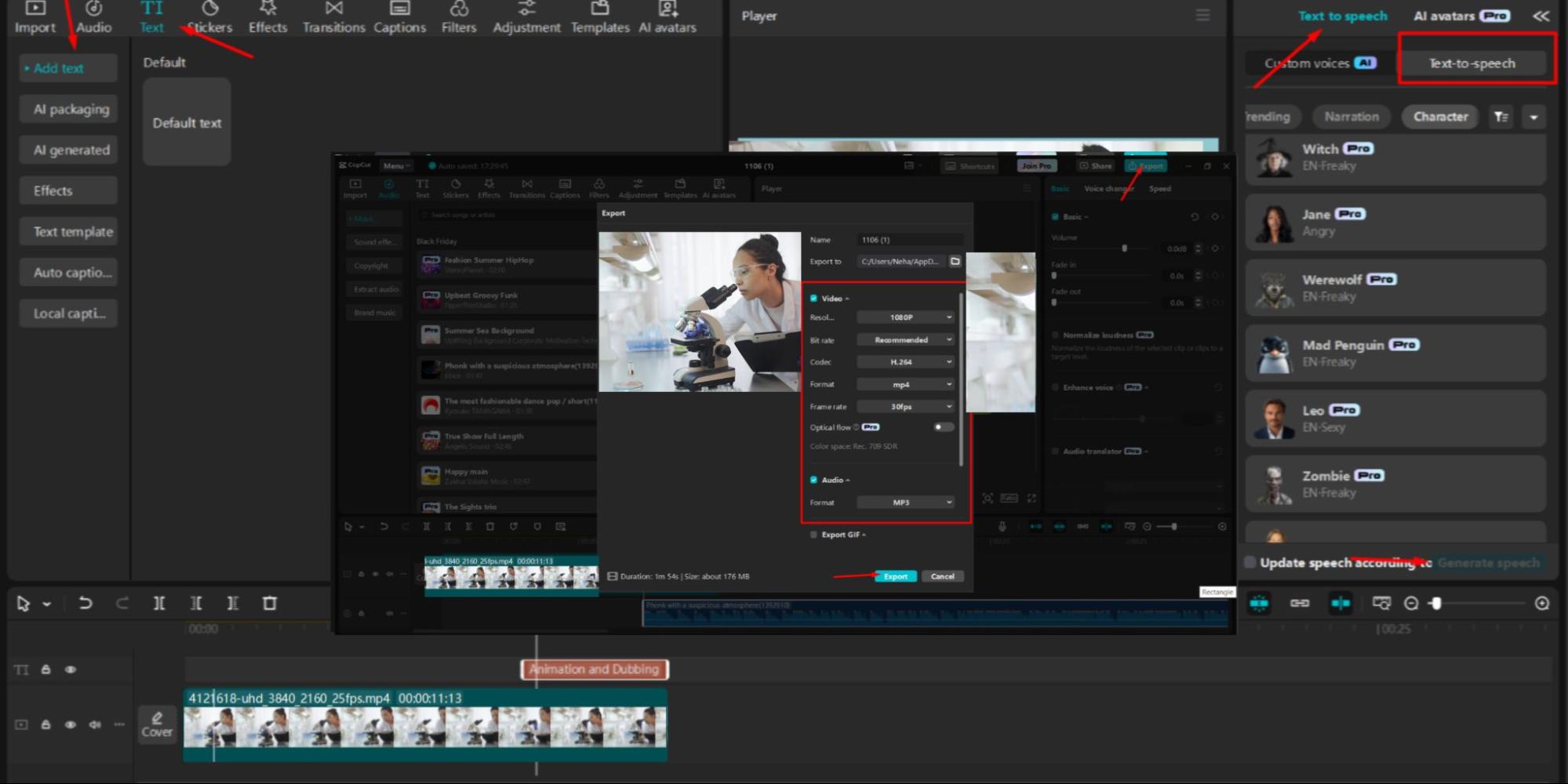The width and height of the screenshot is (1568, 784).
Task: Open the Audio tab in main toolbar
Action: pos(93,17)
